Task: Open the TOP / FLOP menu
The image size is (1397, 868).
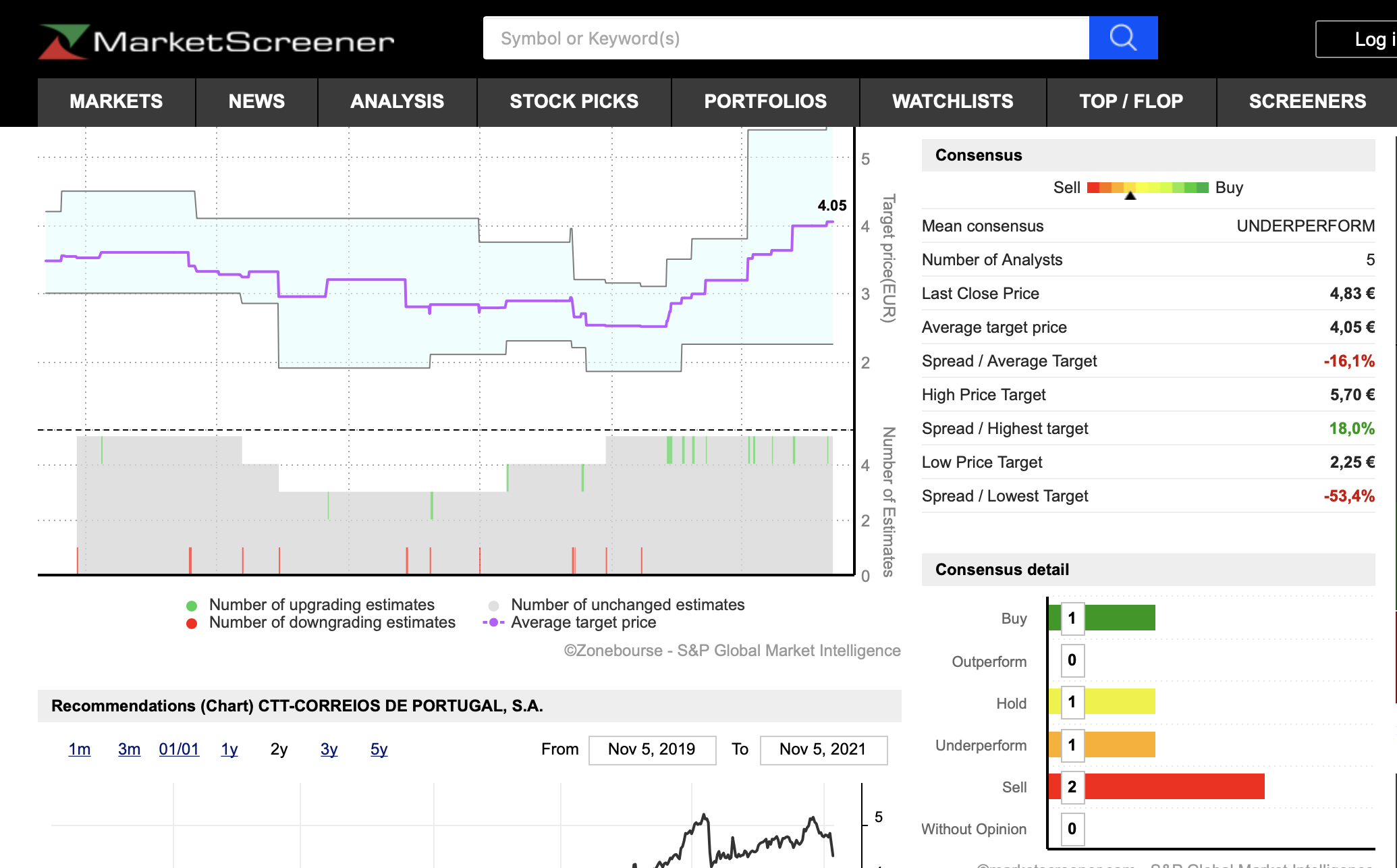Action: tap(1130, 101)
